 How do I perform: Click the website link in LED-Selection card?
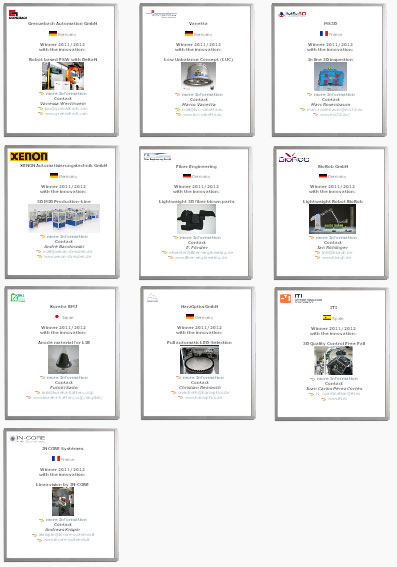204,397
